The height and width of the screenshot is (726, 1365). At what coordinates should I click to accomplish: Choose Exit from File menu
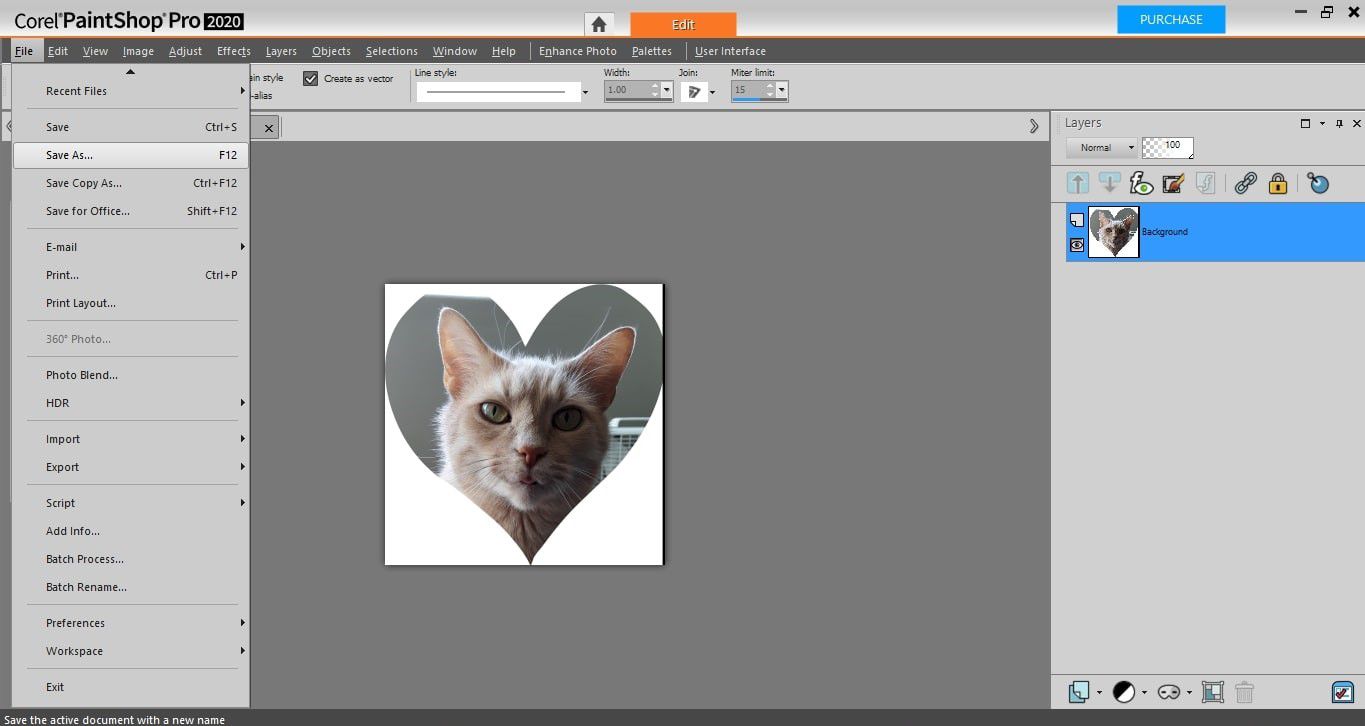pyautogui.click(x=130, y=687)
